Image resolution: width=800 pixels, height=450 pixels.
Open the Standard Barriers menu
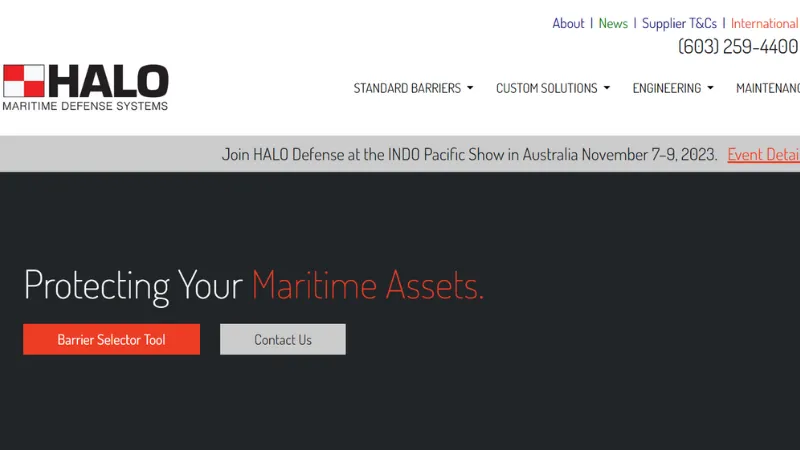(407, 88)
